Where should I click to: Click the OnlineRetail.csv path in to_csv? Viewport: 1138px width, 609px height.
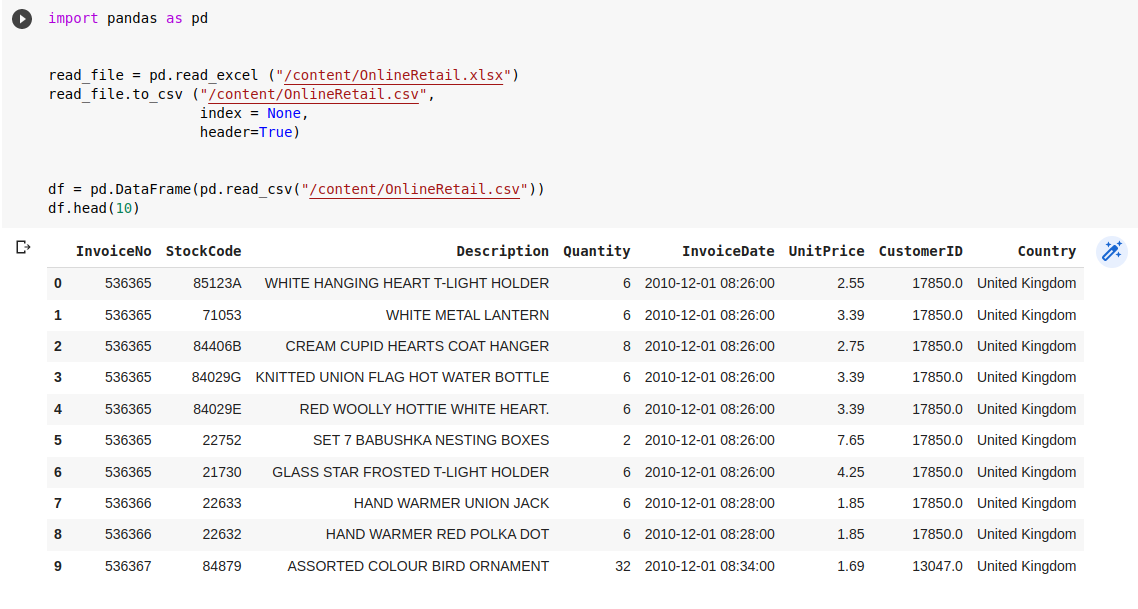(315, 95)
